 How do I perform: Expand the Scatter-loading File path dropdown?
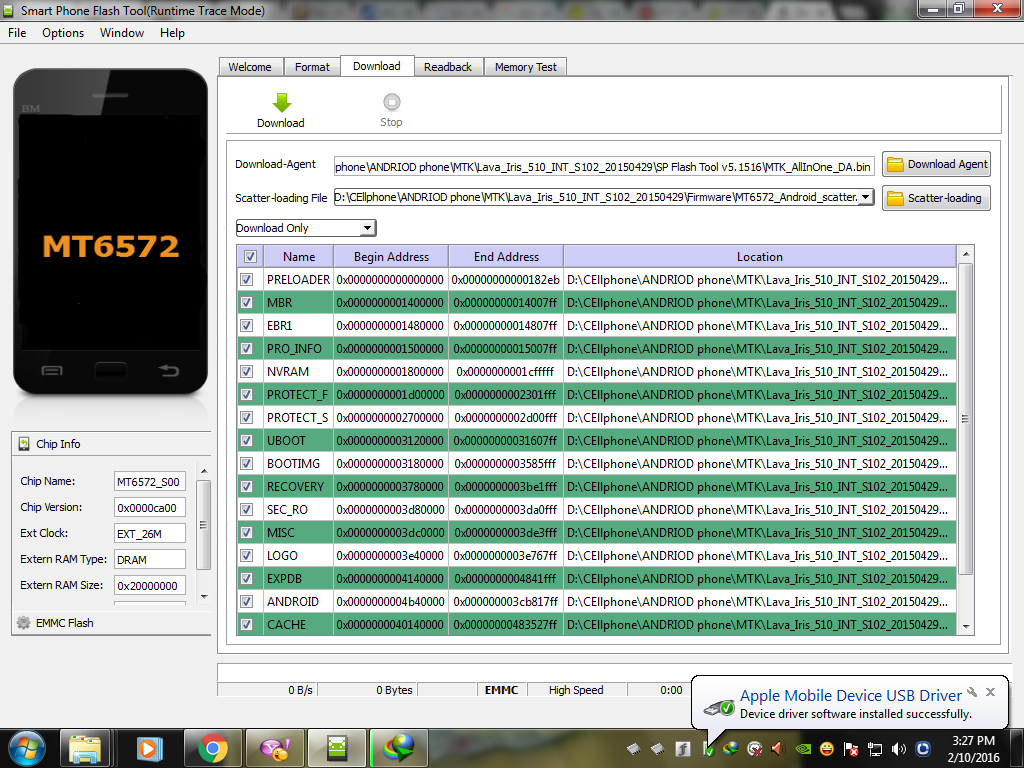pos(865,197)
